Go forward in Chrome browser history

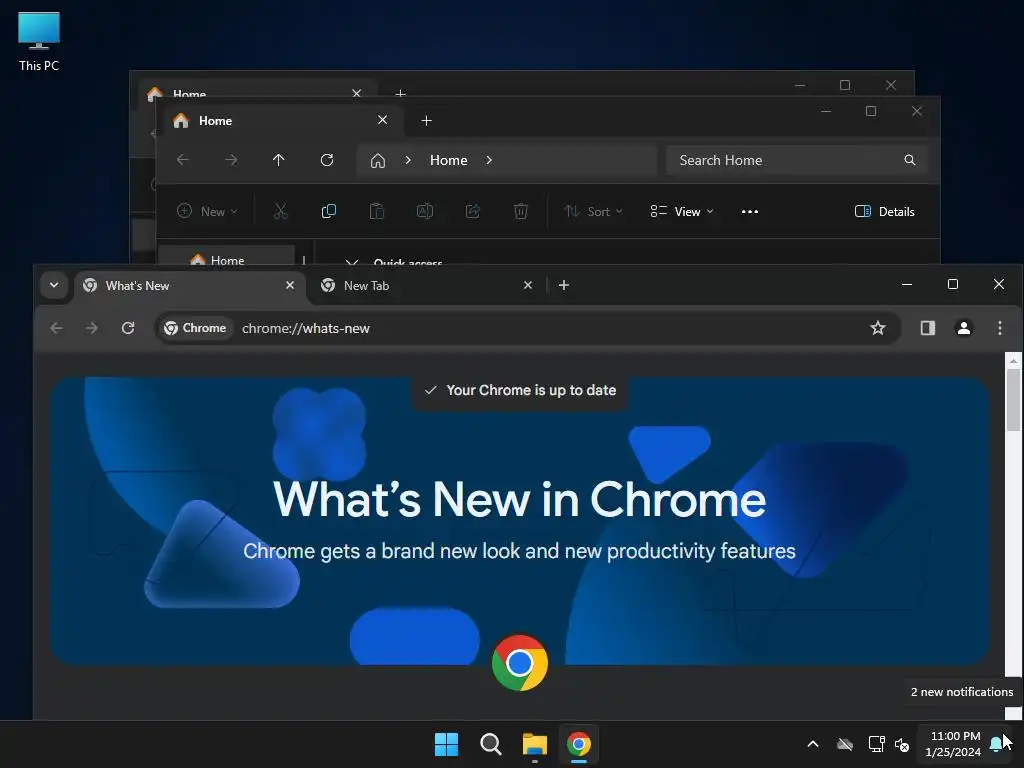(x=92, y=328)
